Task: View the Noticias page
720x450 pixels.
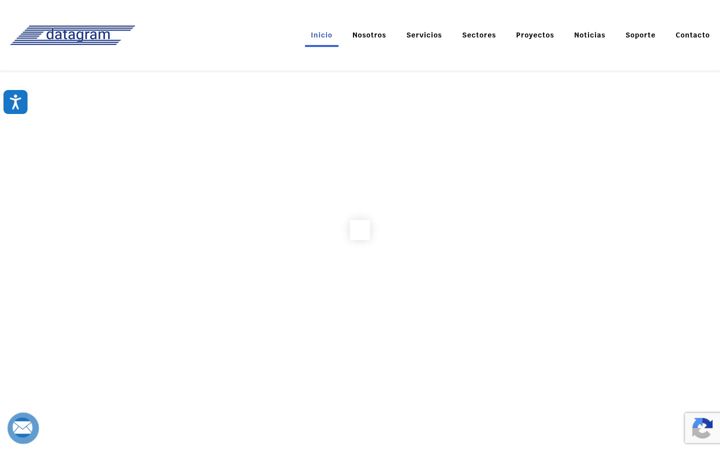Action: tap(590, 35)
